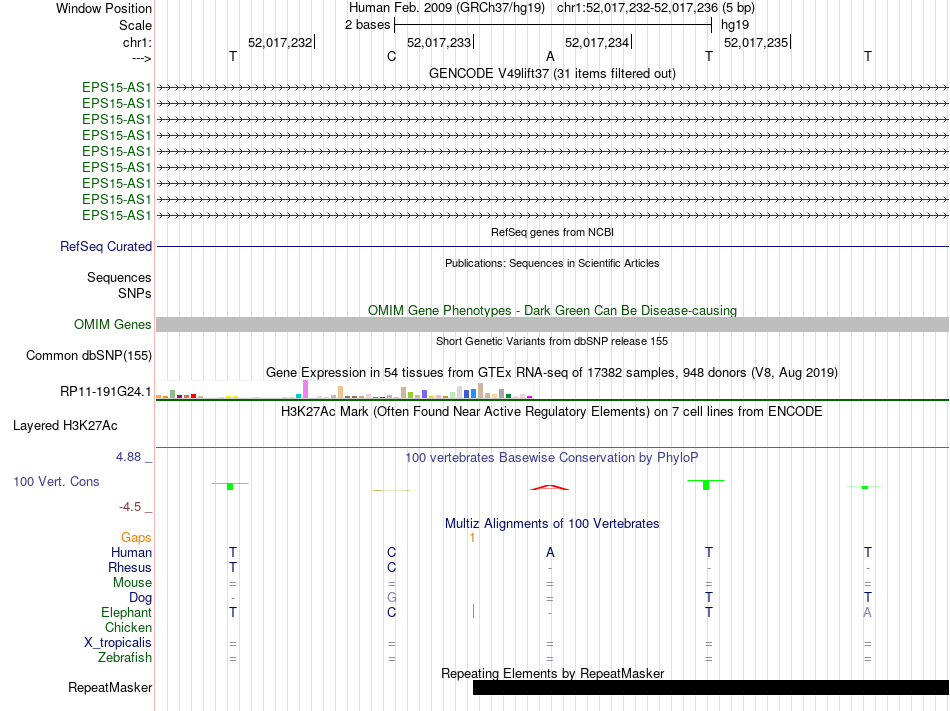Click the orange Gaps label
Screen dimensions: 950x711
(x=136, y=537)
